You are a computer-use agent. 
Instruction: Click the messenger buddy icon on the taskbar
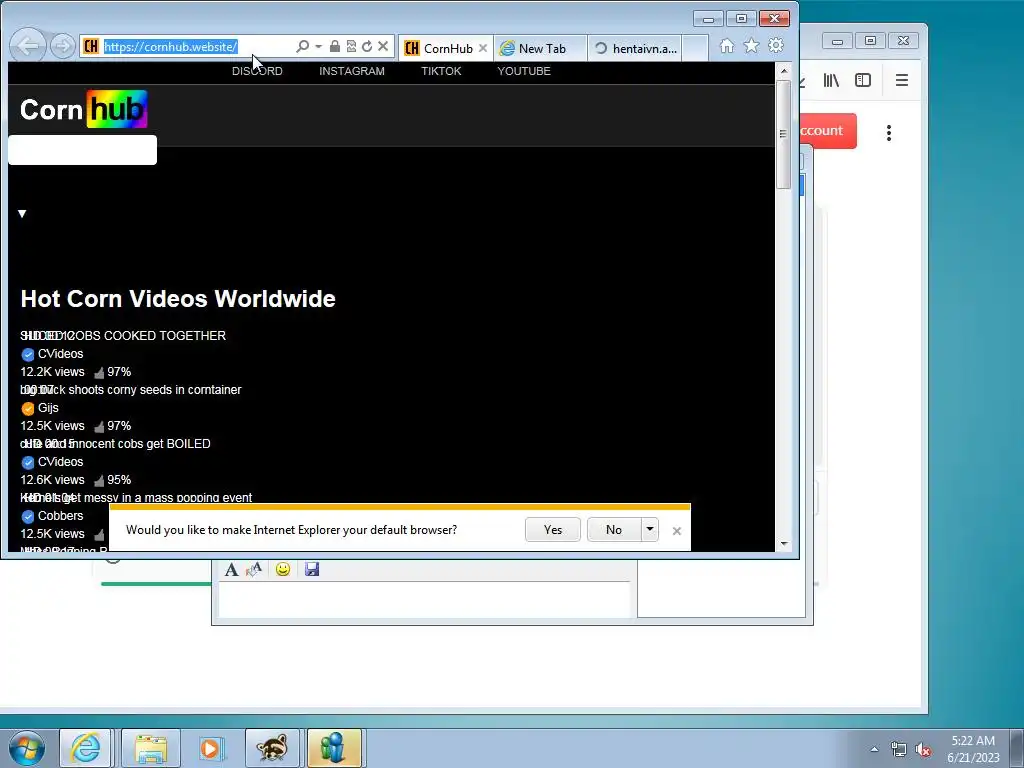[x=334, y=748]
